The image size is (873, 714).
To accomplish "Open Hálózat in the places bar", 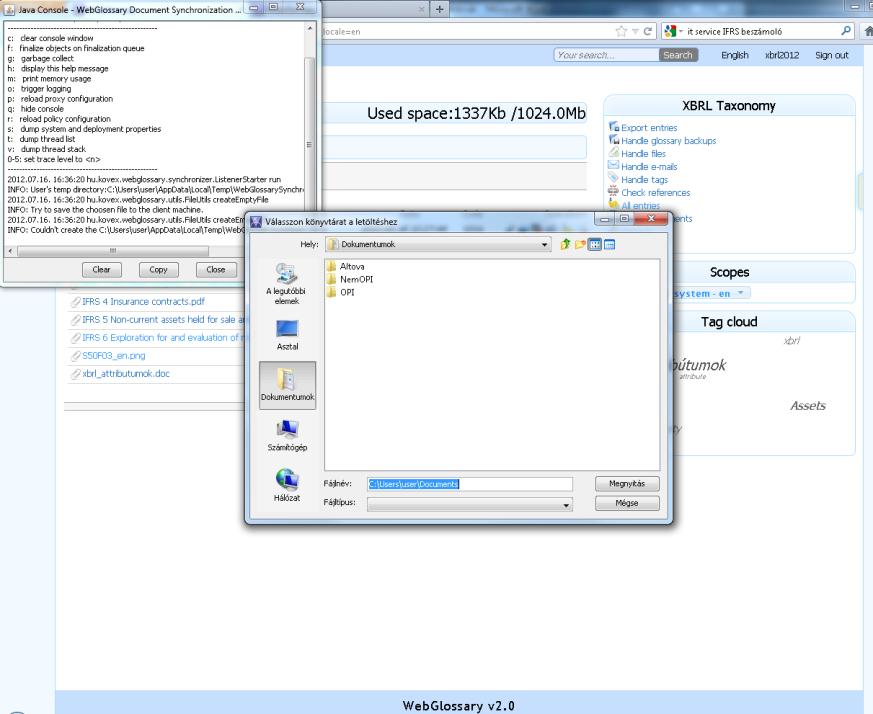I will pyautogui.click(x=287, y=485).
